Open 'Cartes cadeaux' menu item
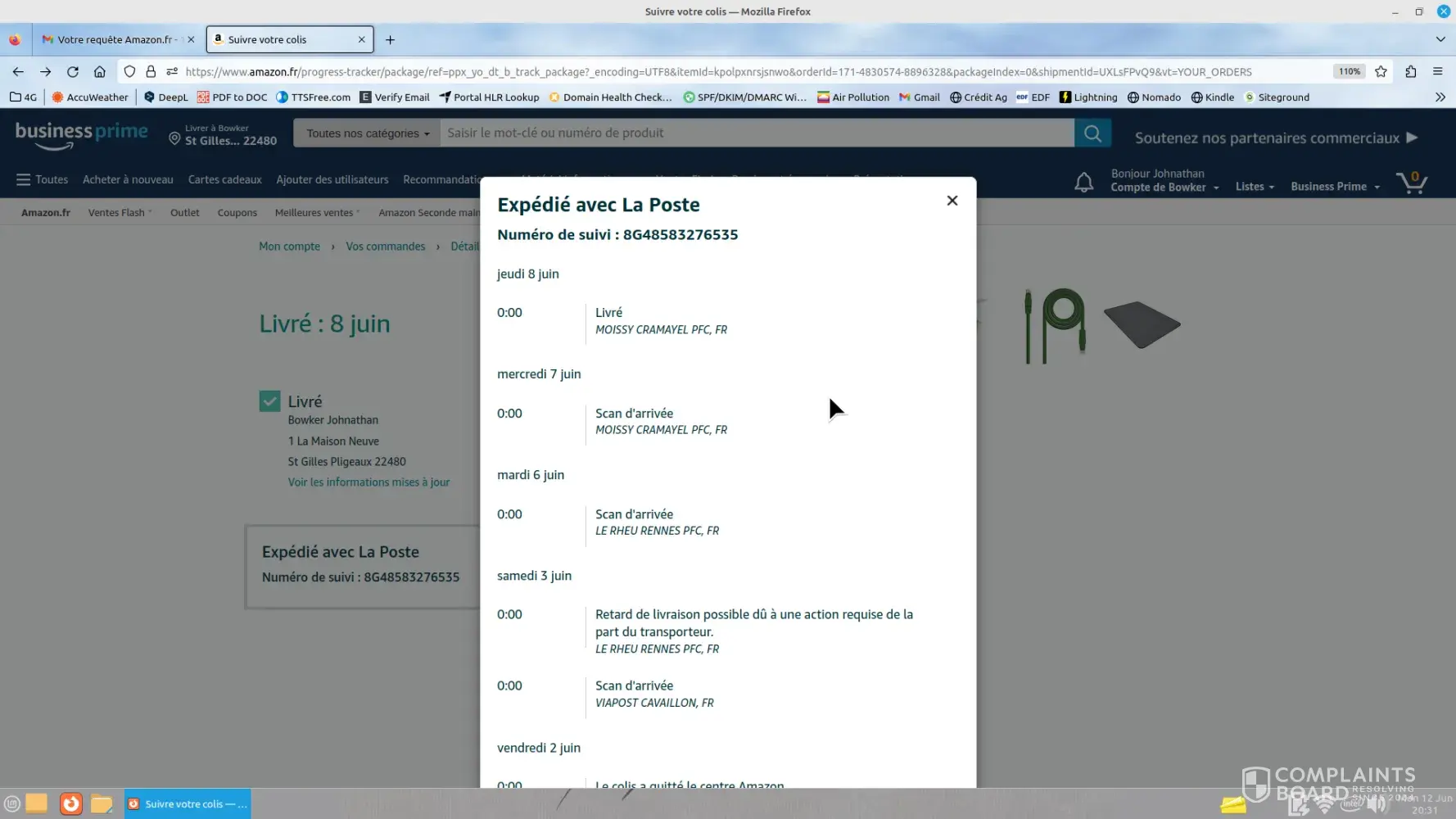 [225, 179]
